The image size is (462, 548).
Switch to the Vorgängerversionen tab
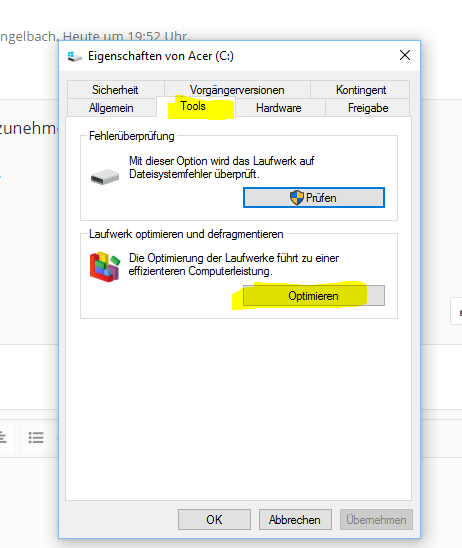[237, 90]
